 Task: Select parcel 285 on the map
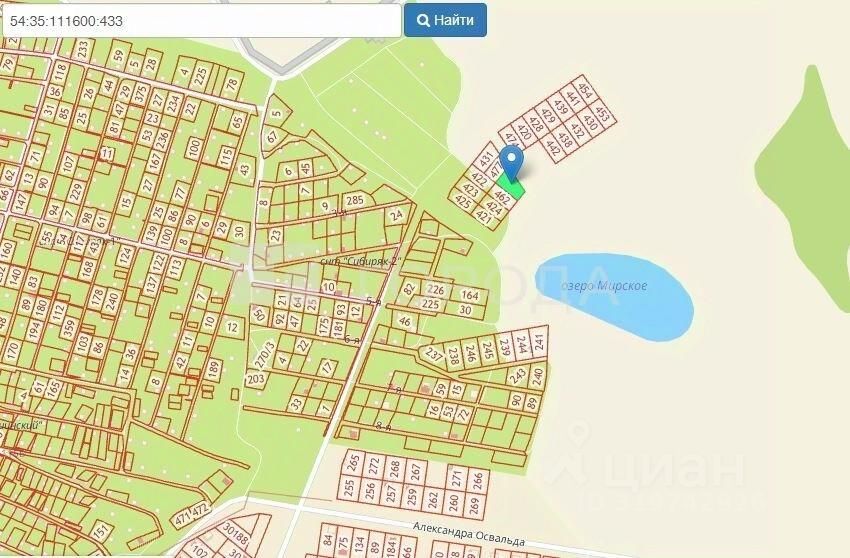pyautogui.click(x=355, y=200)
